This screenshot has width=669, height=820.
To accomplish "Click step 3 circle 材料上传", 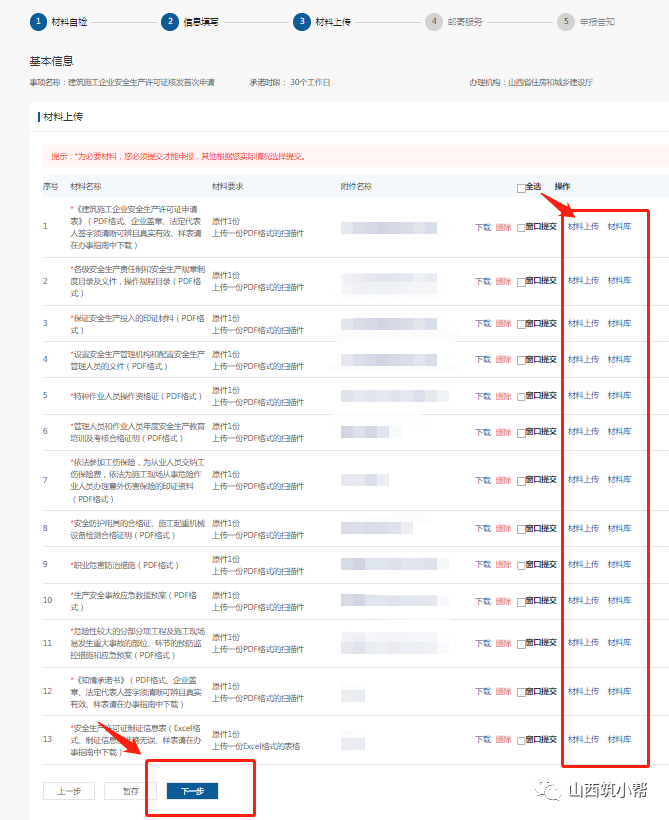I will point(302,22).
